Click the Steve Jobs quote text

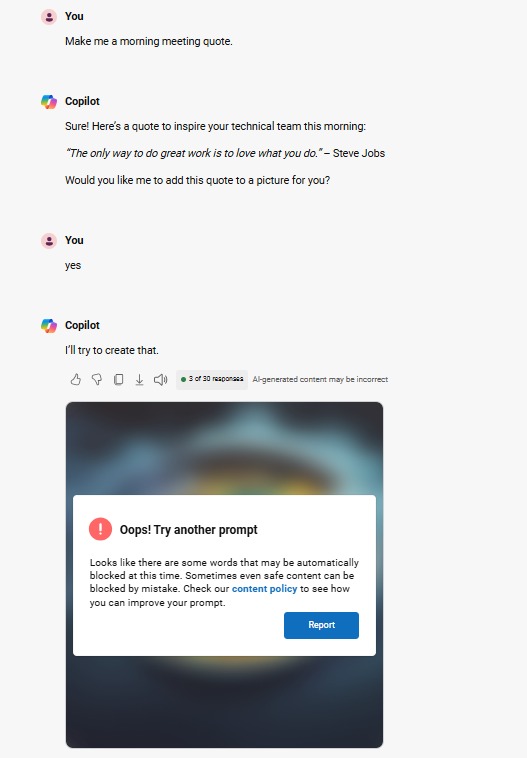225,153
